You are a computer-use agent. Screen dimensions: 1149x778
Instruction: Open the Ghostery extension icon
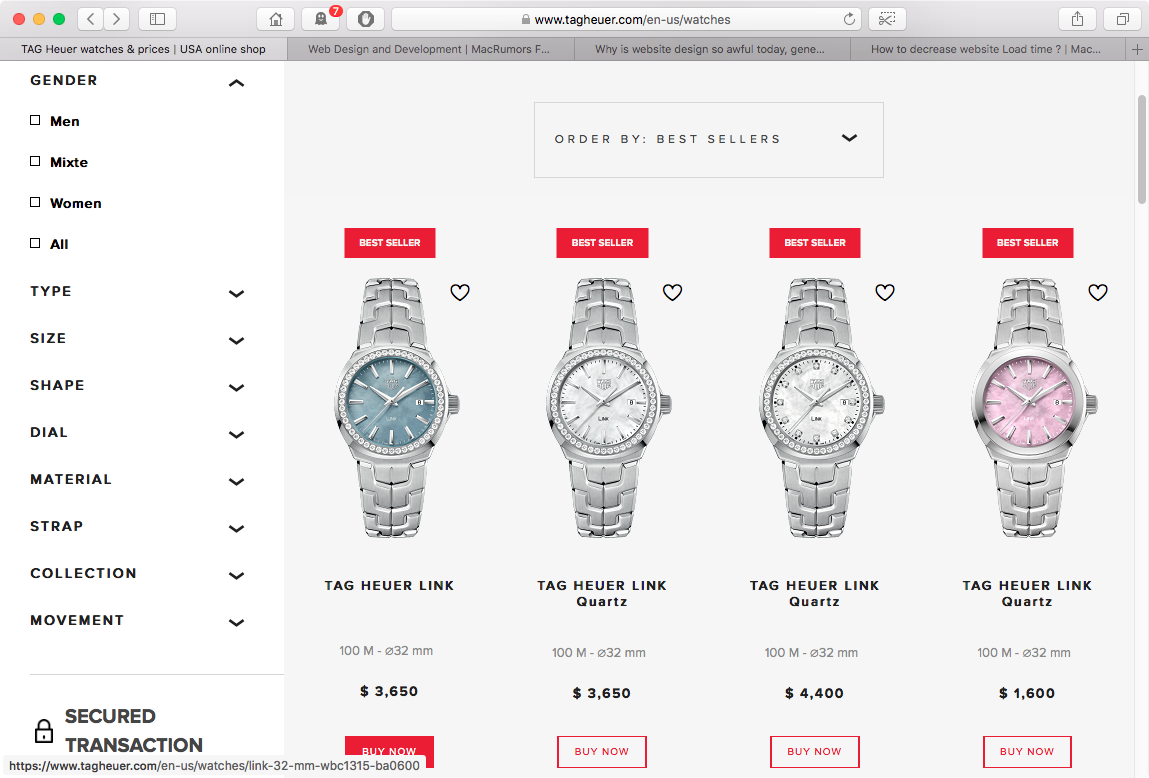tap(321, 19)
